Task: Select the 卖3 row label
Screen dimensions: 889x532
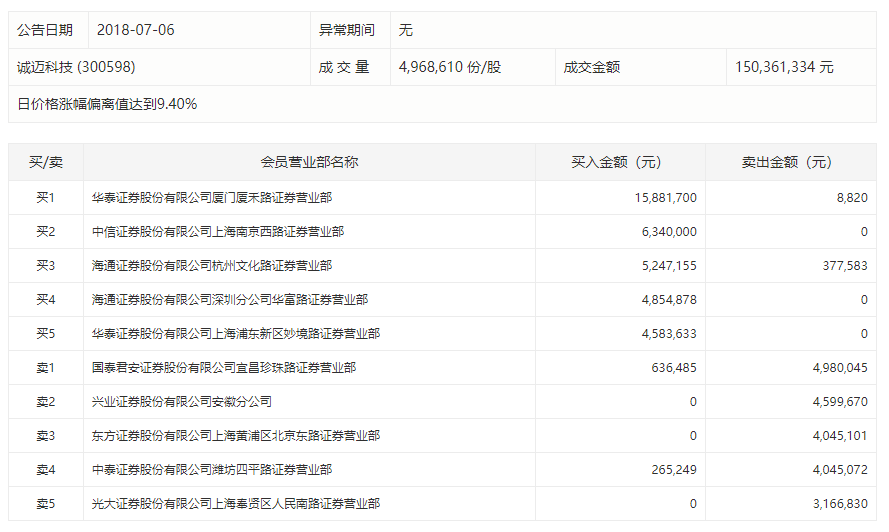Action: click(x=46, y=436)
